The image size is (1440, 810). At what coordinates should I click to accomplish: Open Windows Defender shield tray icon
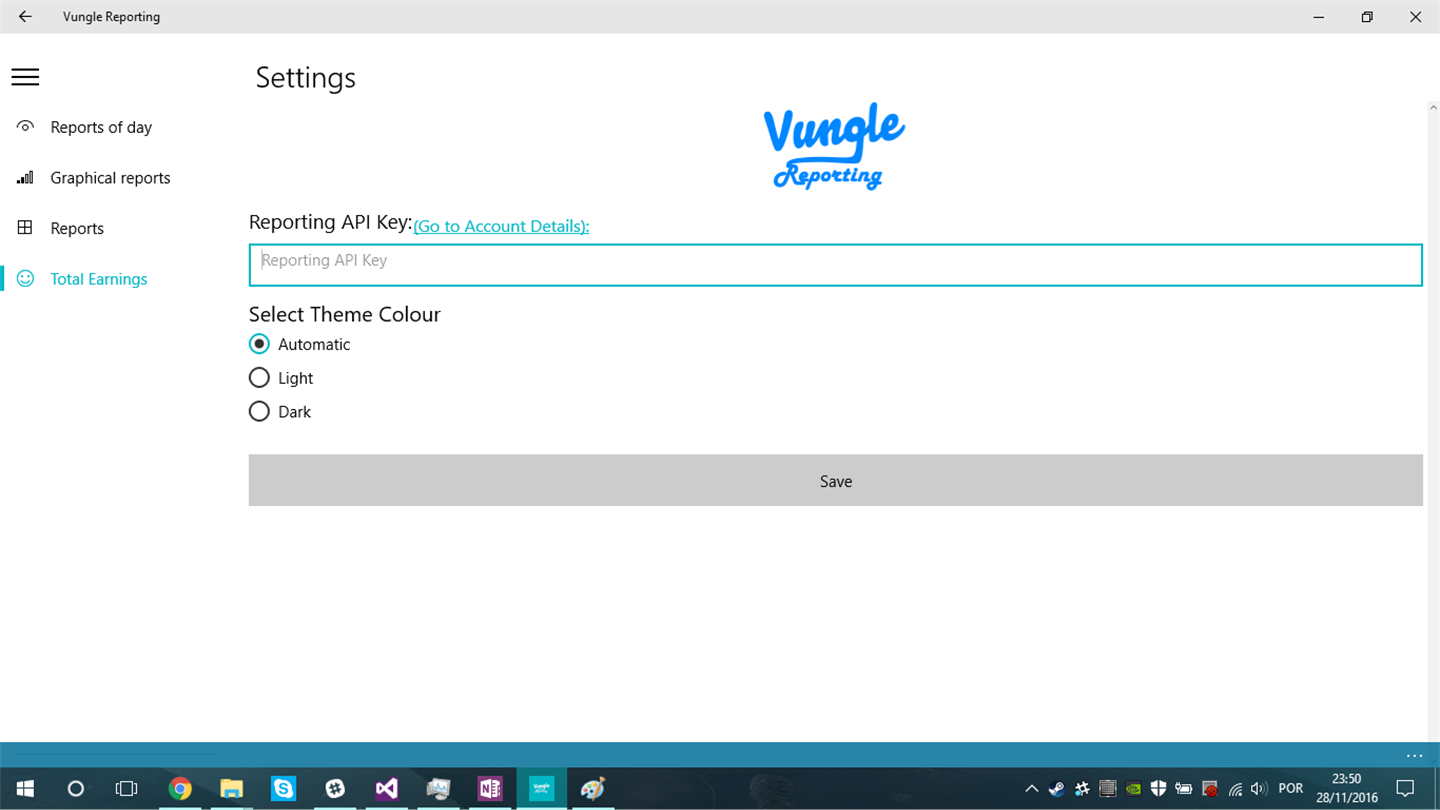(1158, 789)
